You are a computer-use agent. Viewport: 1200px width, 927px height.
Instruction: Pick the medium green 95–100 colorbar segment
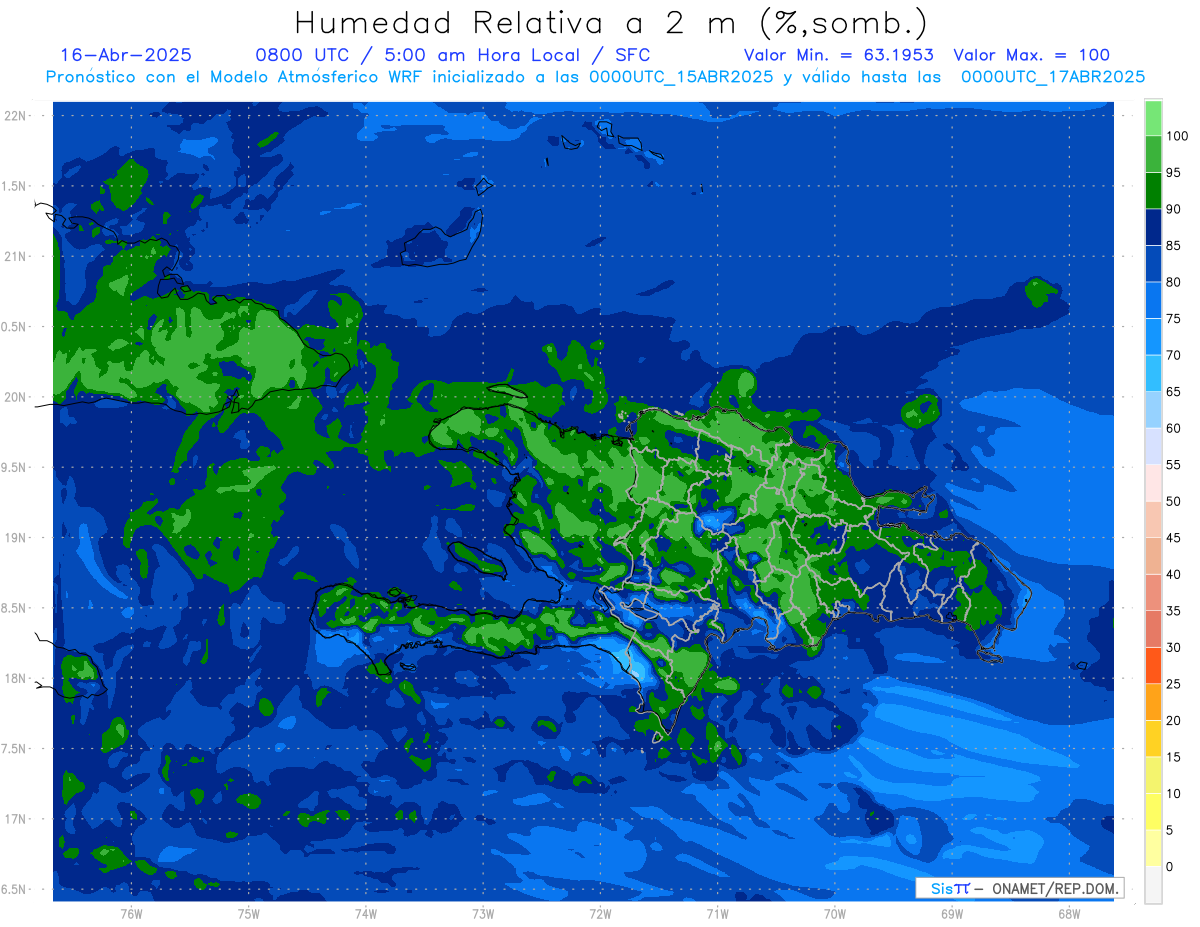1153,154
